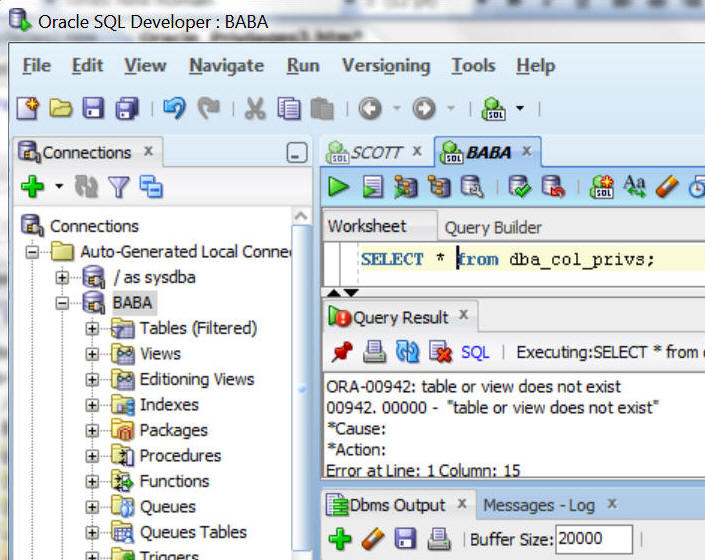Click the Cut scissors icon

click(255, 108)
